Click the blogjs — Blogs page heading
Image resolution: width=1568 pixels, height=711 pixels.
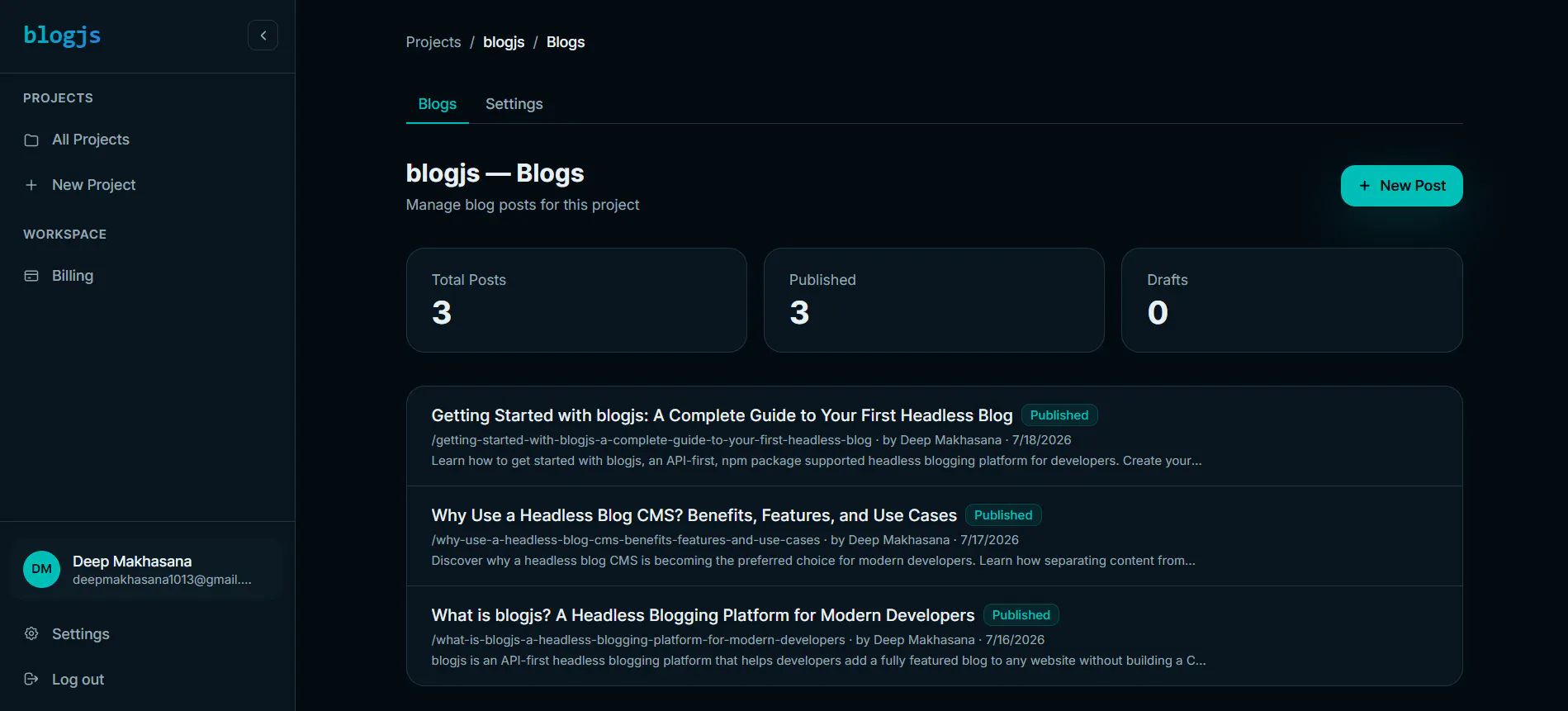click(495, 173)
